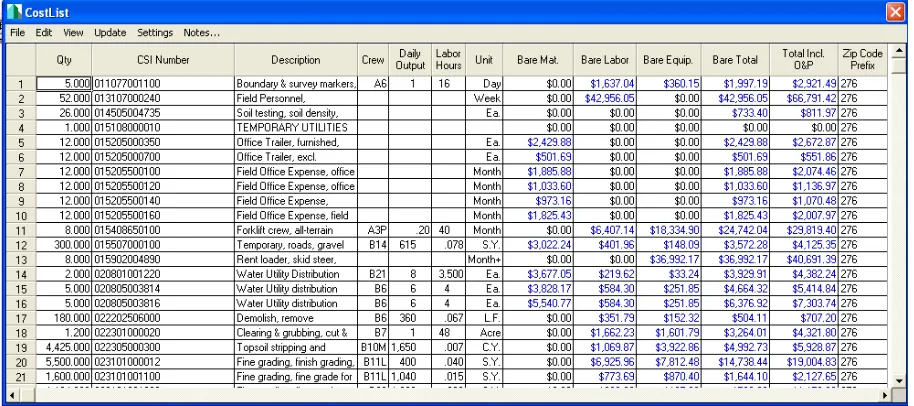Select row header number 20
This screenshot has height=406, width=914.
point(21,362)
